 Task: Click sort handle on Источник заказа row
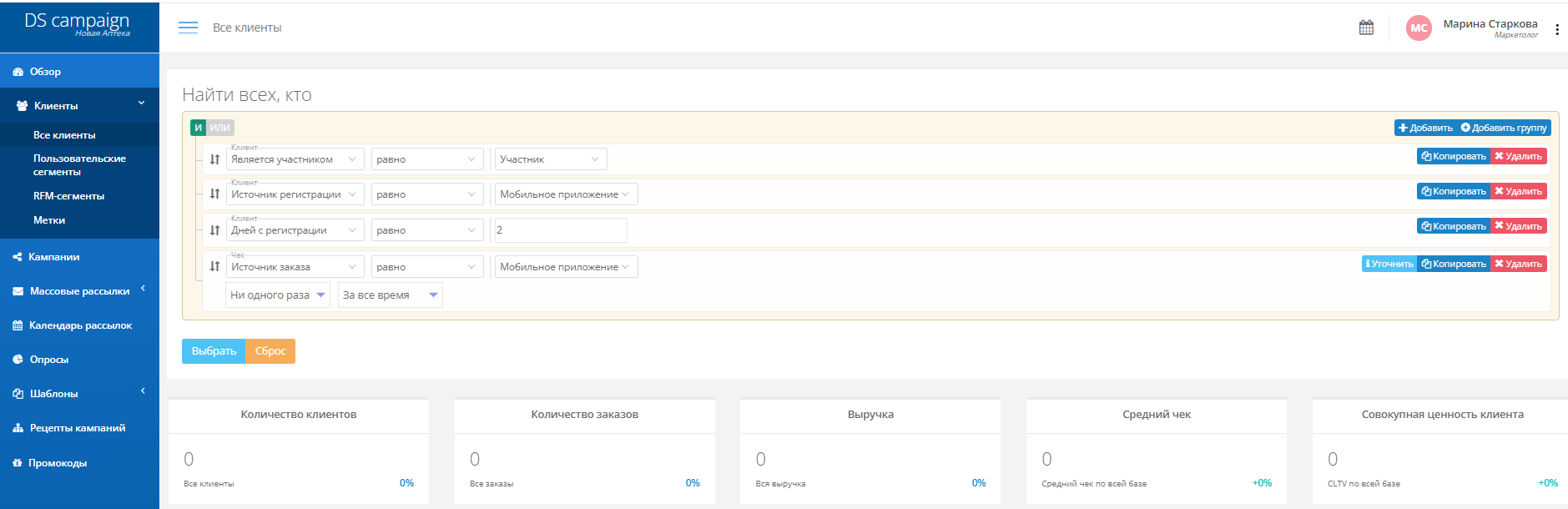click(214, 266)
